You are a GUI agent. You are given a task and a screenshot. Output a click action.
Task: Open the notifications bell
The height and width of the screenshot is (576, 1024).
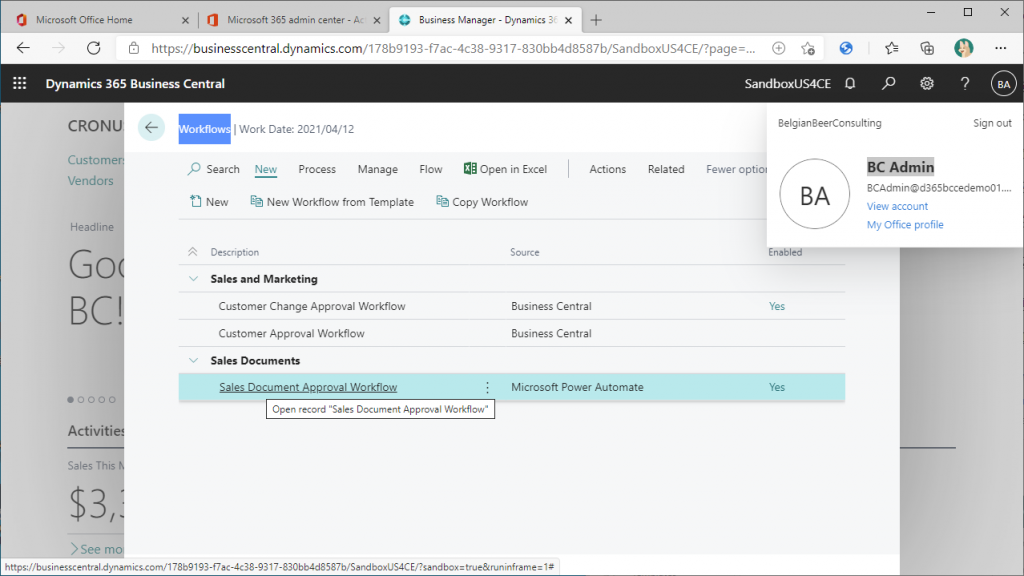tap(850, 84)
